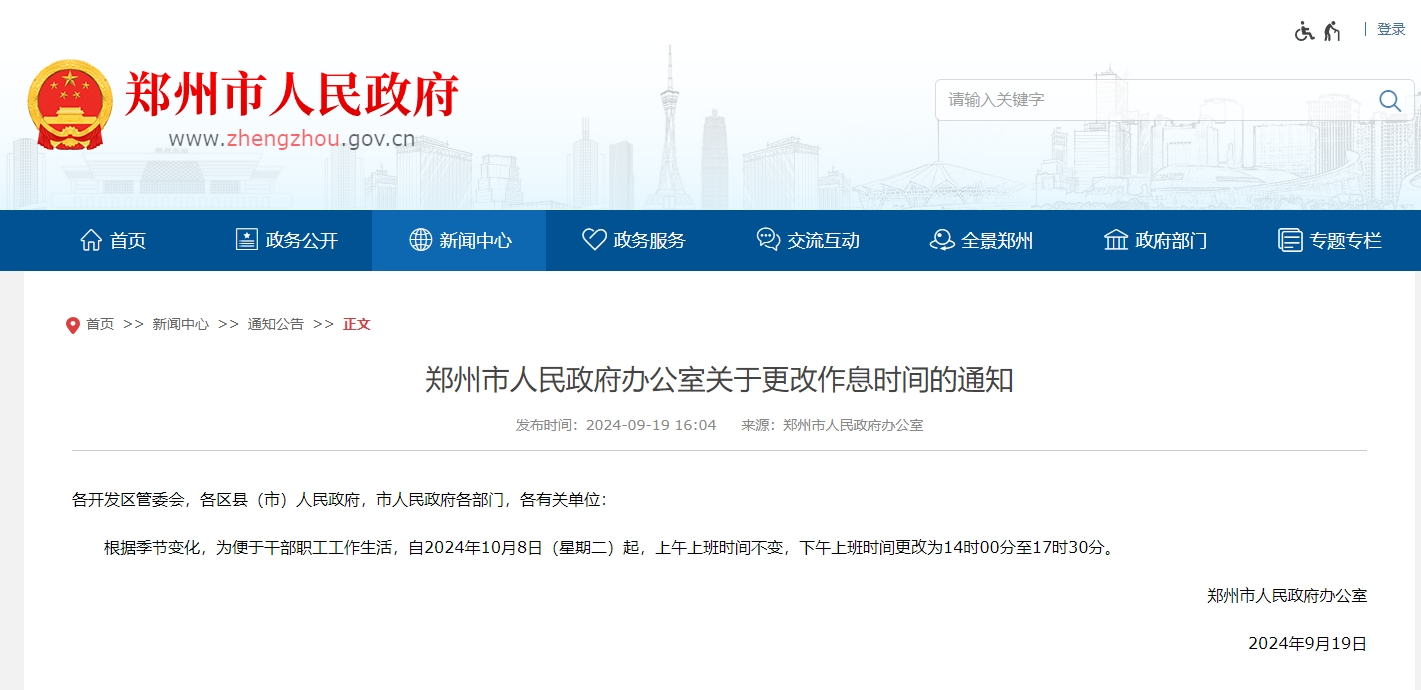Click the 发布时间 2024-09-19 16:04 text
Viewport: 1421px width, 690px height.
tap(616, 425)
